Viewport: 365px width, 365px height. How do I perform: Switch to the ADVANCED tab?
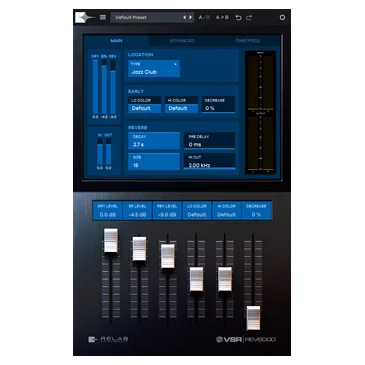(182, 41)
